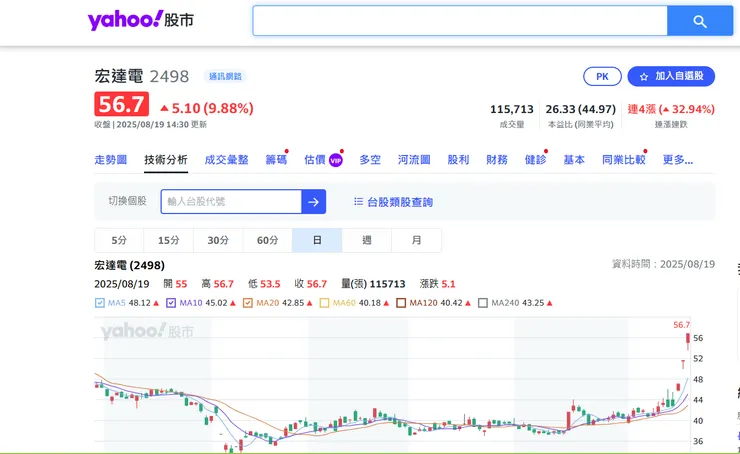Open the 河流圖 tab
Viewport: 740px width, 454px height.
(414, 160)
